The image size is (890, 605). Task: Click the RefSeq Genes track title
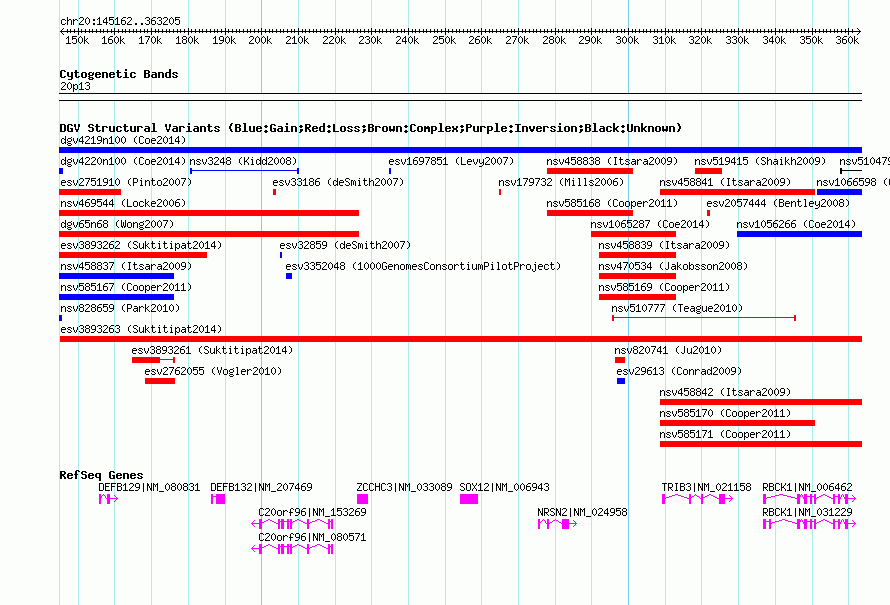pos(101,475)
